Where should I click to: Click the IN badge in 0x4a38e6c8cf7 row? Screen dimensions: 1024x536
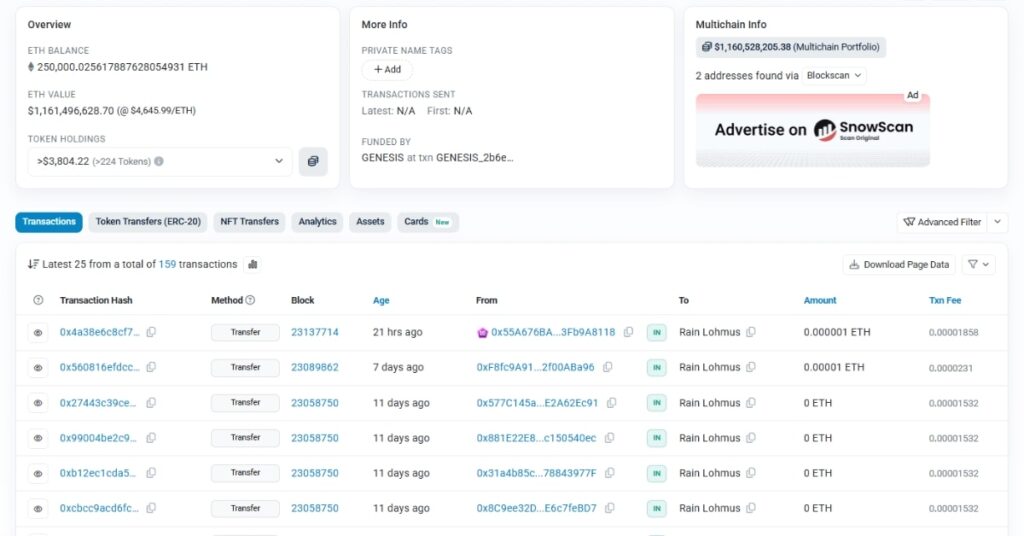click(x=656, y=332)
